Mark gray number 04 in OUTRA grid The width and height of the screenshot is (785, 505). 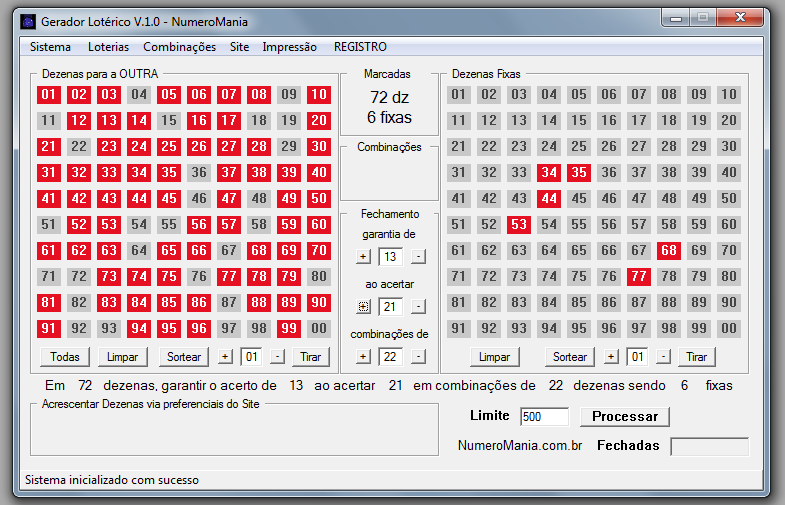(139, 95)
